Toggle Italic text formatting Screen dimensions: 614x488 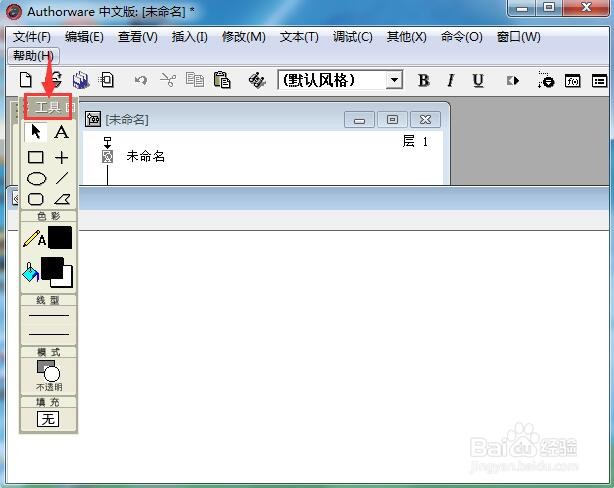click(x=450, y=80)
